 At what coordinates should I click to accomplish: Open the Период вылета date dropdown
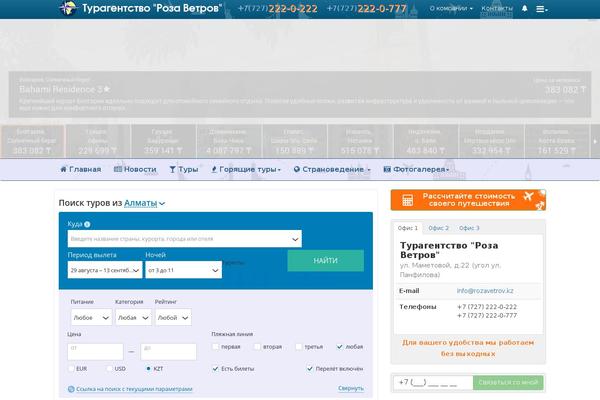(105, 270)
